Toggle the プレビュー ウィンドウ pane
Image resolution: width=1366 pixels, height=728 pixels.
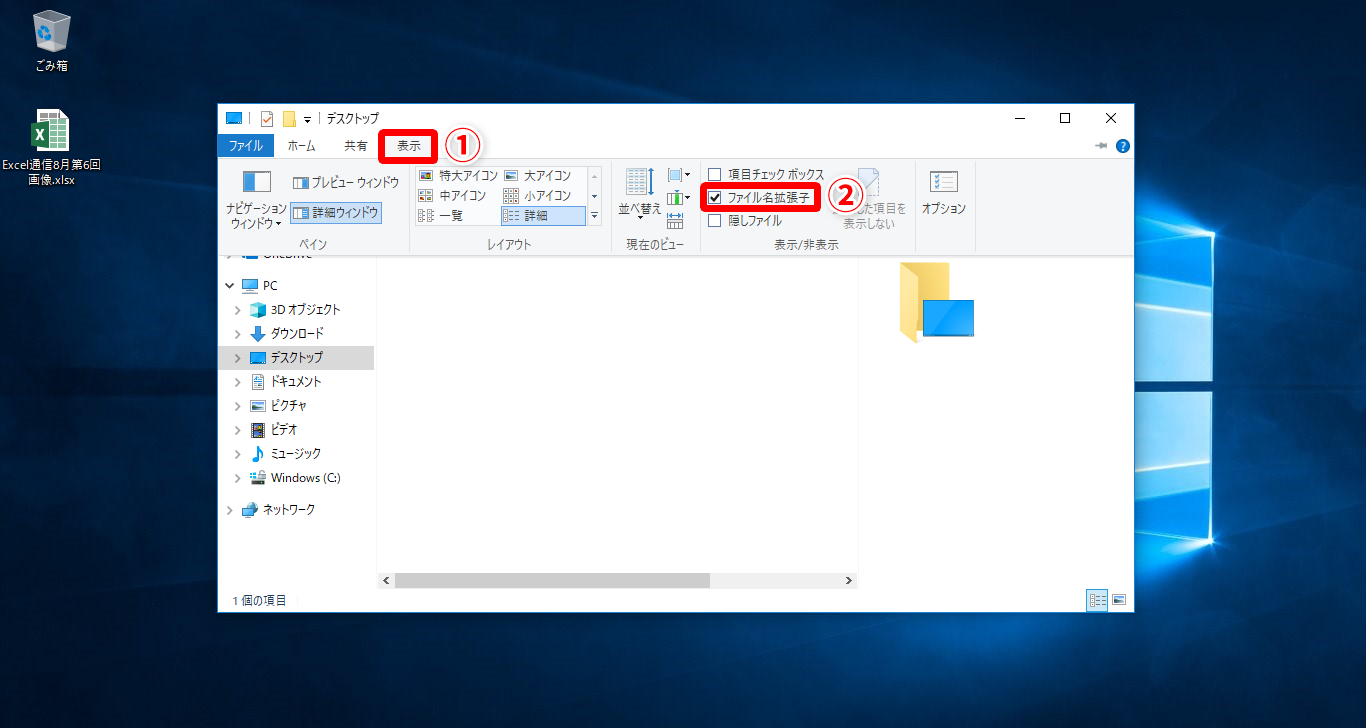346,183
